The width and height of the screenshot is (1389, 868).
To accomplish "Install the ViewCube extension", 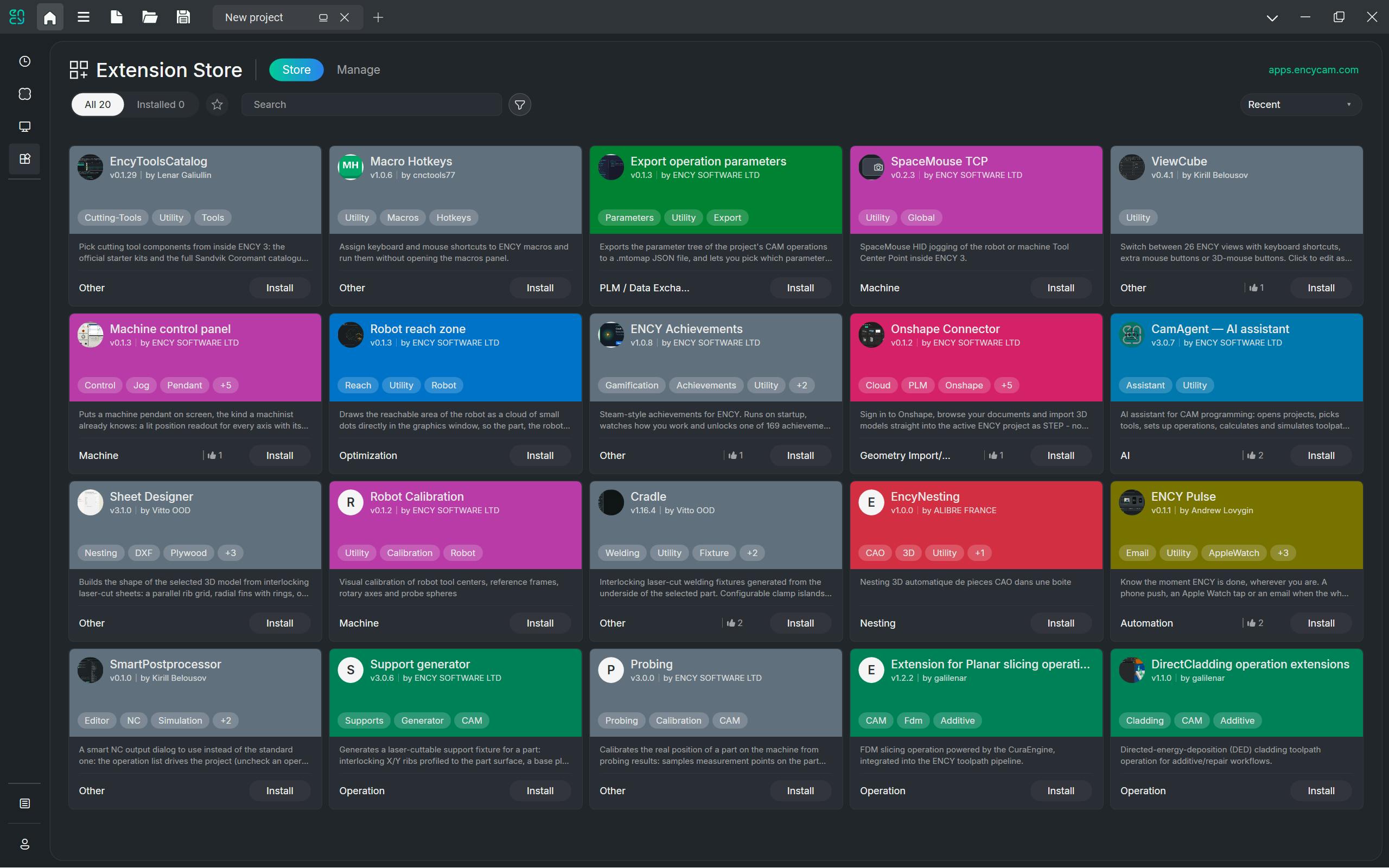I will [1321, 288].
